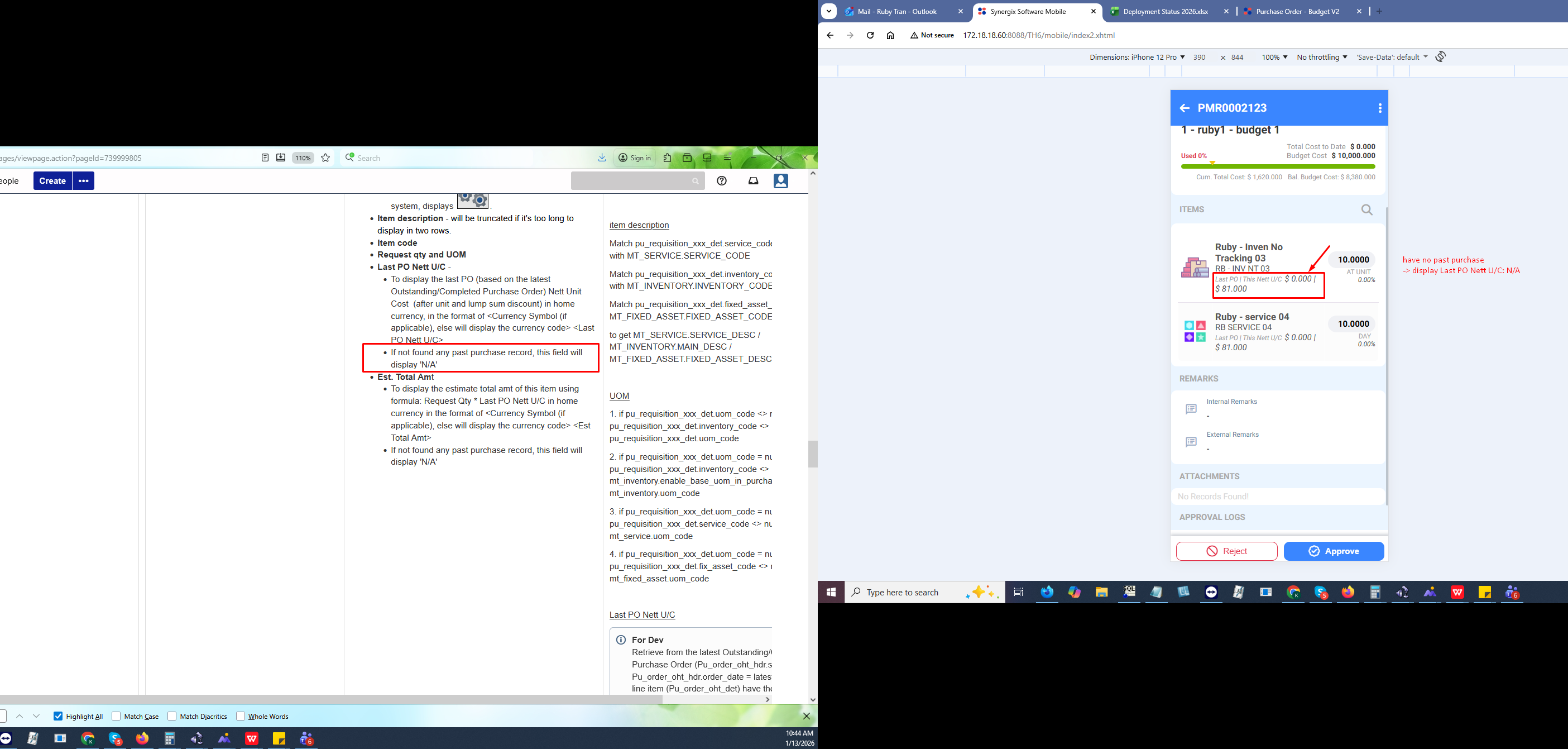The width and height of the screenshot is (1568, 749).
Task: Enable the Match Case checkbox
Action: click(116, 716)
